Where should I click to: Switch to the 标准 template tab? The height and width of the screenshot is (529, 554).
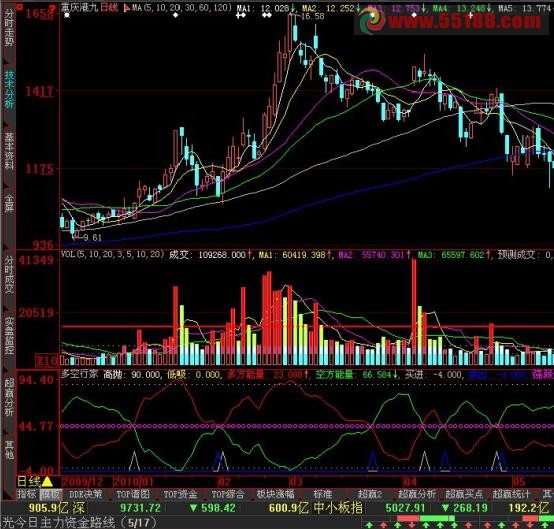(x=323, y=494)
